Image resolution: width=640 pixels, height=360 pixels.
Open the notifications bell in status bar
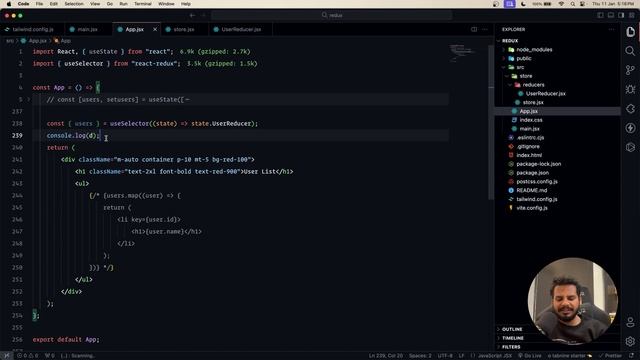(x=631, y=356)
